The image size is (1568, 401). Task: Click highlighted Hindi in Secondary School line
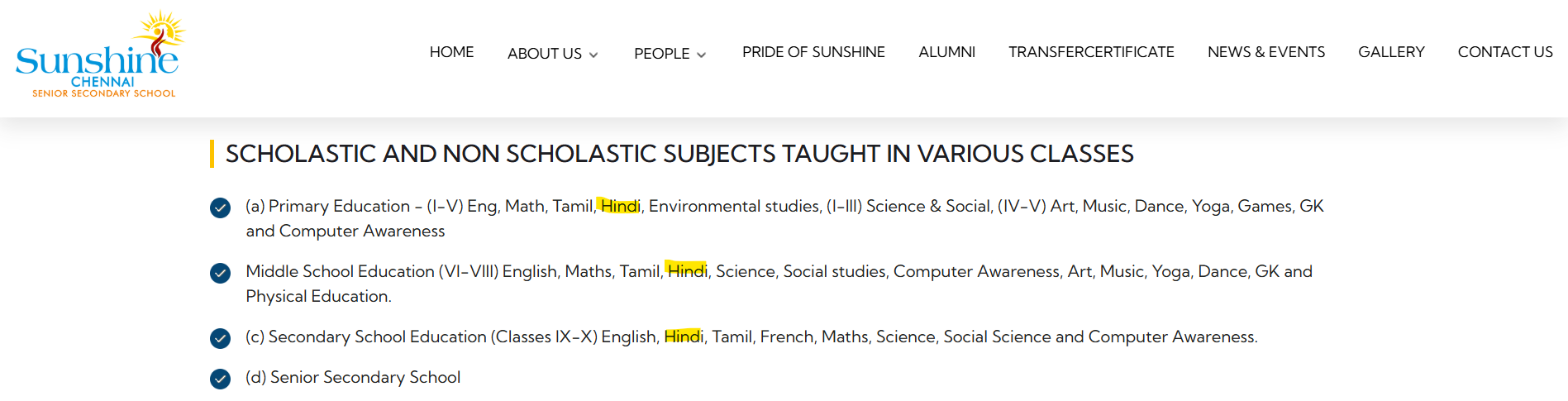[x=684, y=337]
